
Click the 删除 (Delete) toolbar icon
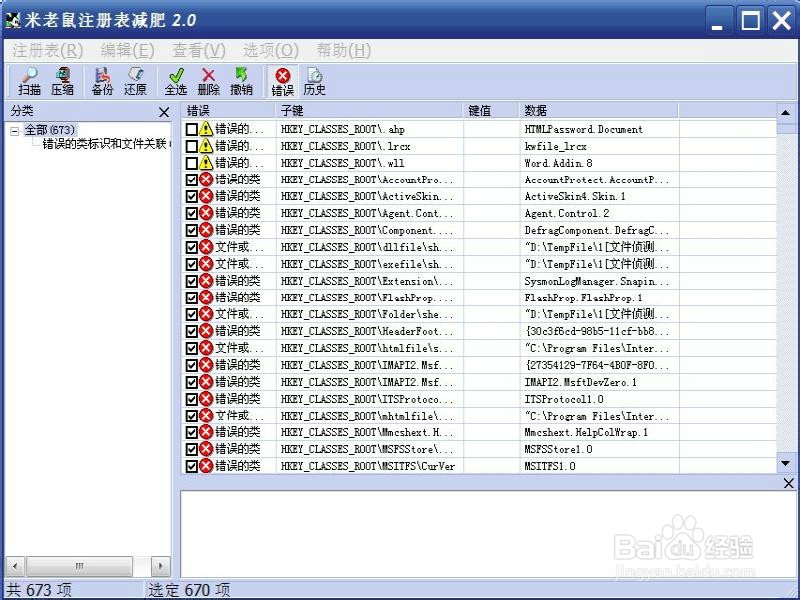coord(208,82)
